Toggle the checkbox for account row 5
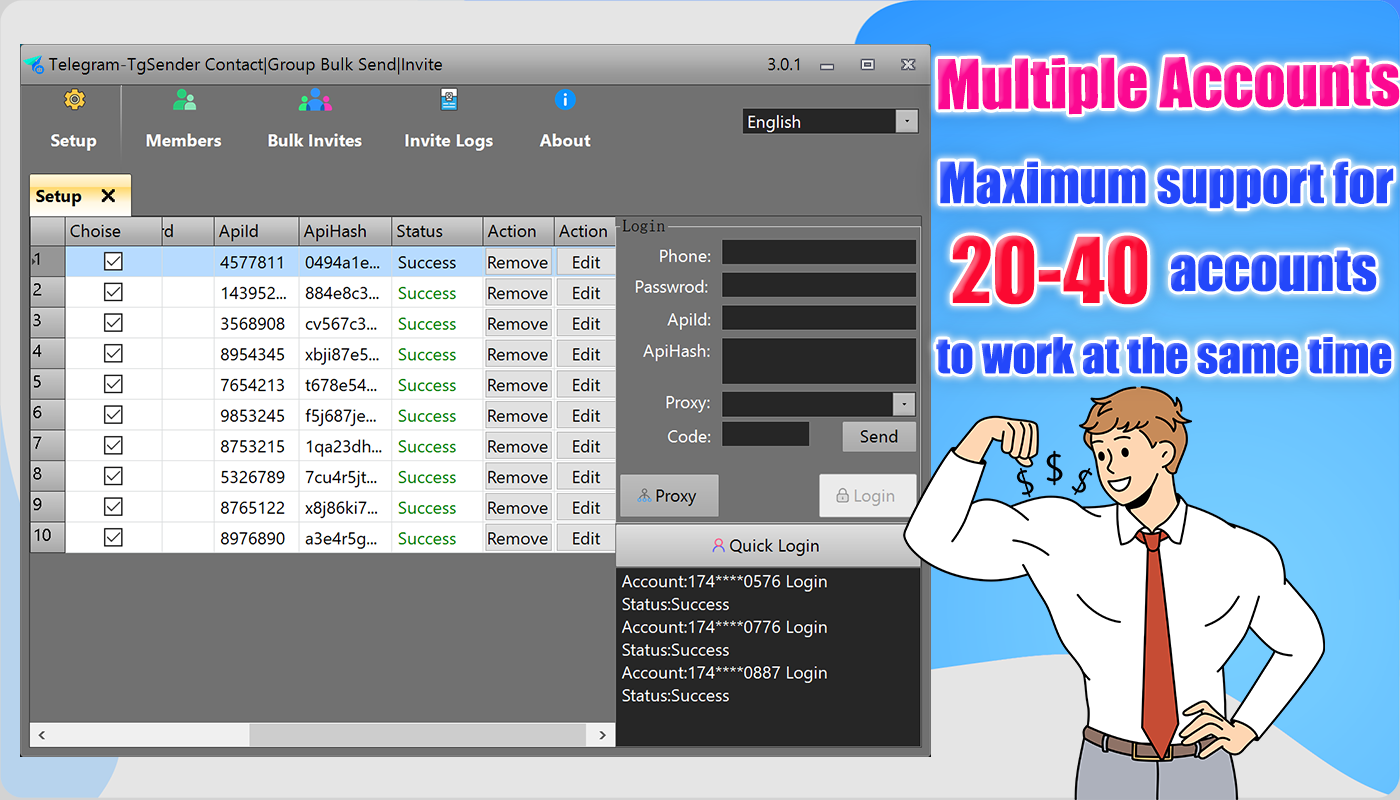The image size is (1400, 800). [x=114, y=385]
